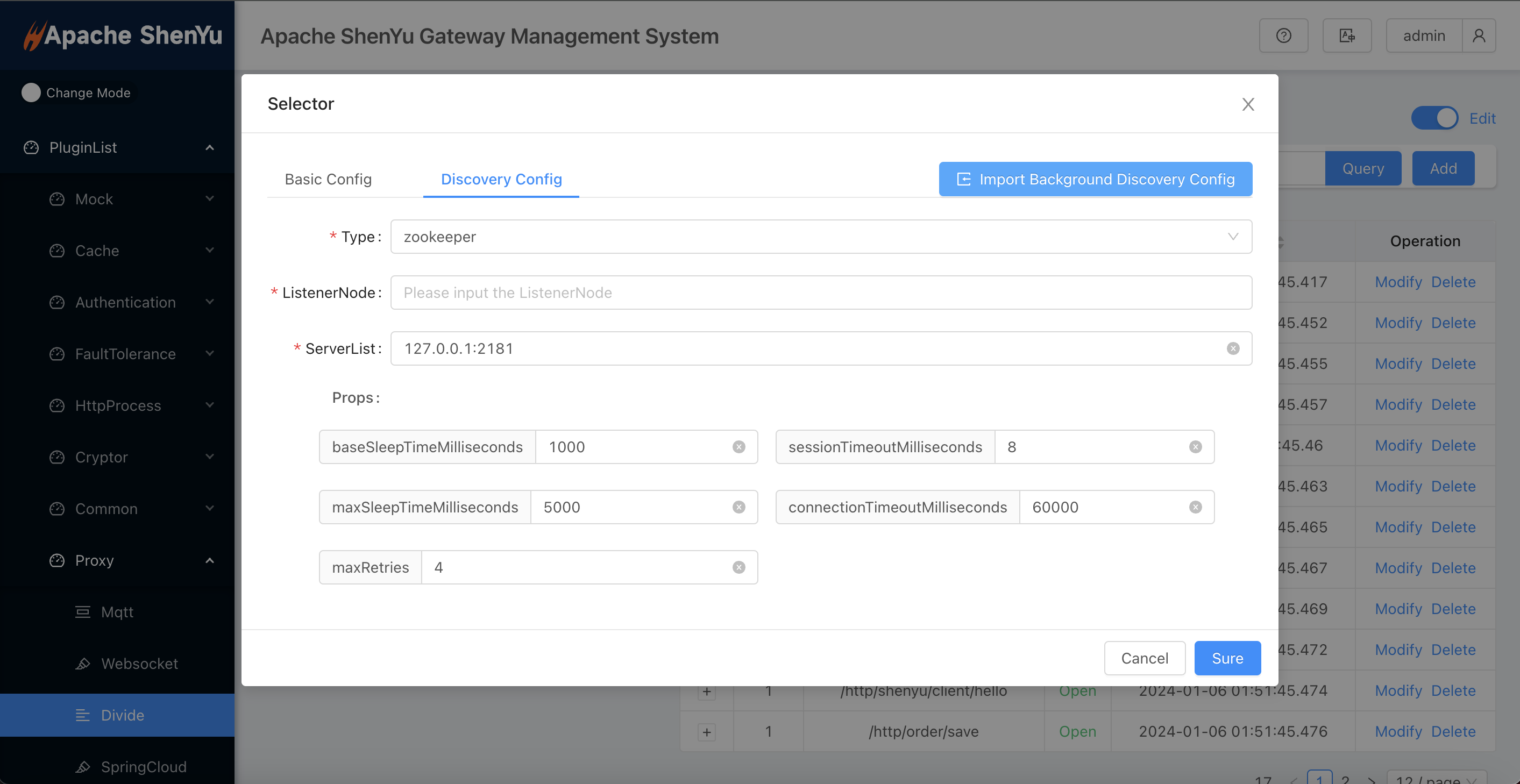The height and width of the screenshot is (784, 1520).
Task: Click the admin user profile icon
Action: [x=1478, y=36]
